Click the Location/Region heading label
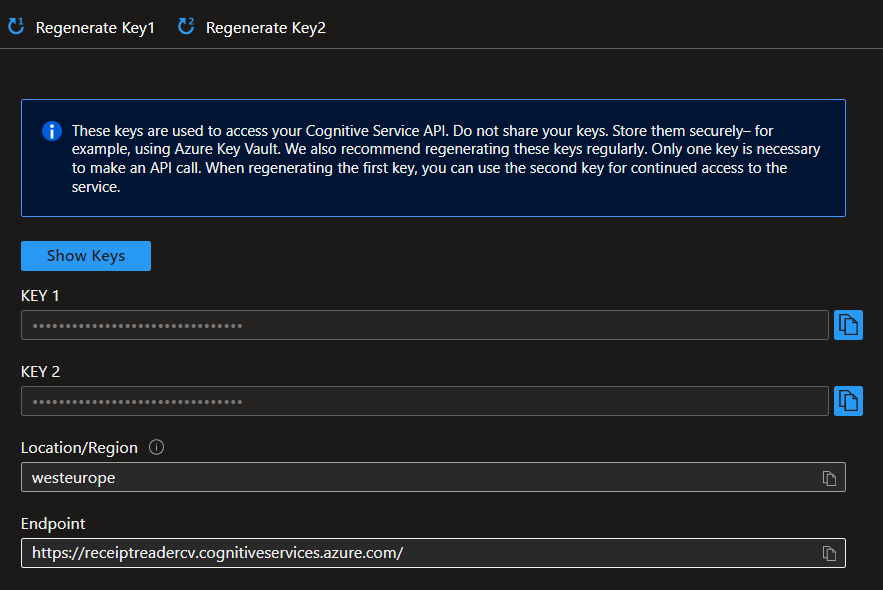The image size is (883, 590). pyautogui.click(x=79, y=448)
